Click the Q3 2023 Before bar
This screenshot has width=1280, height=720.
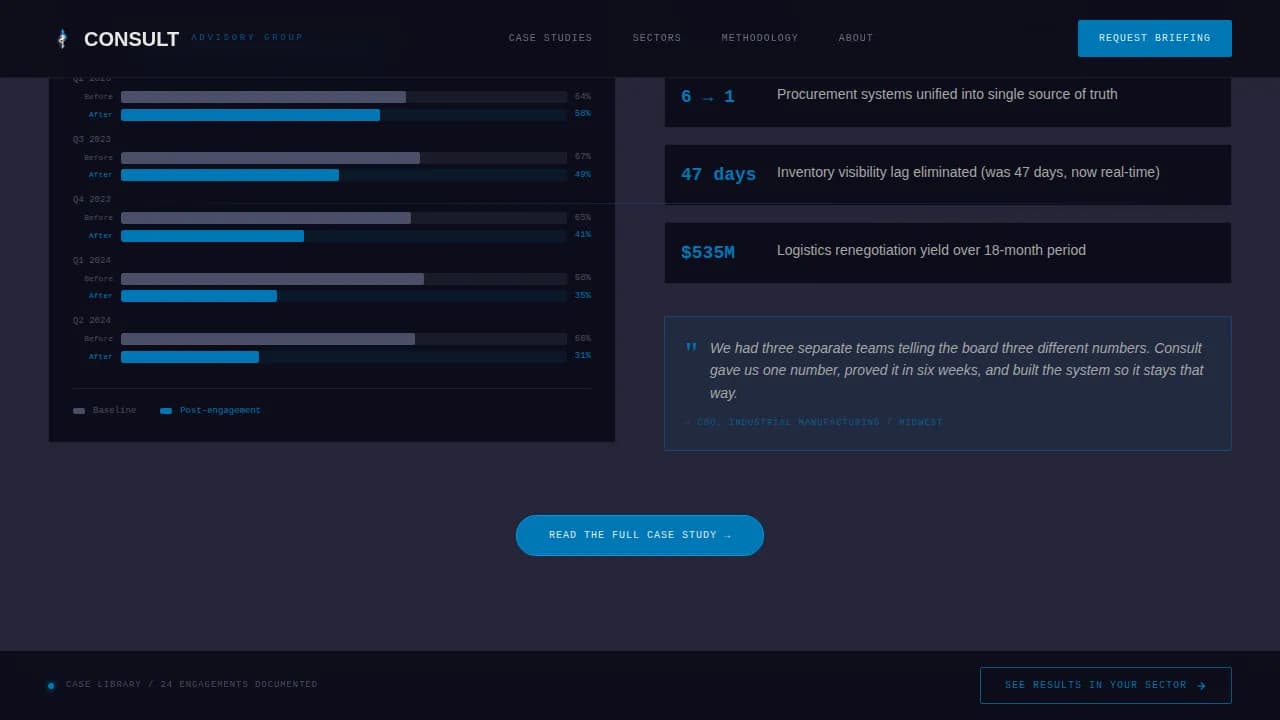point(270,158)
